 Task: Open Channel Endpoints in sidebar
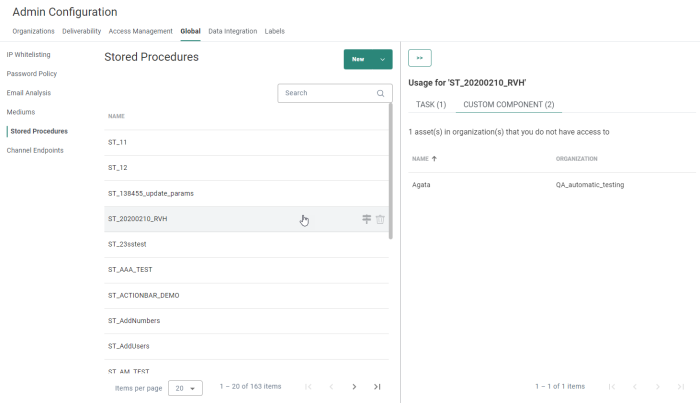(x=35, y=150)
